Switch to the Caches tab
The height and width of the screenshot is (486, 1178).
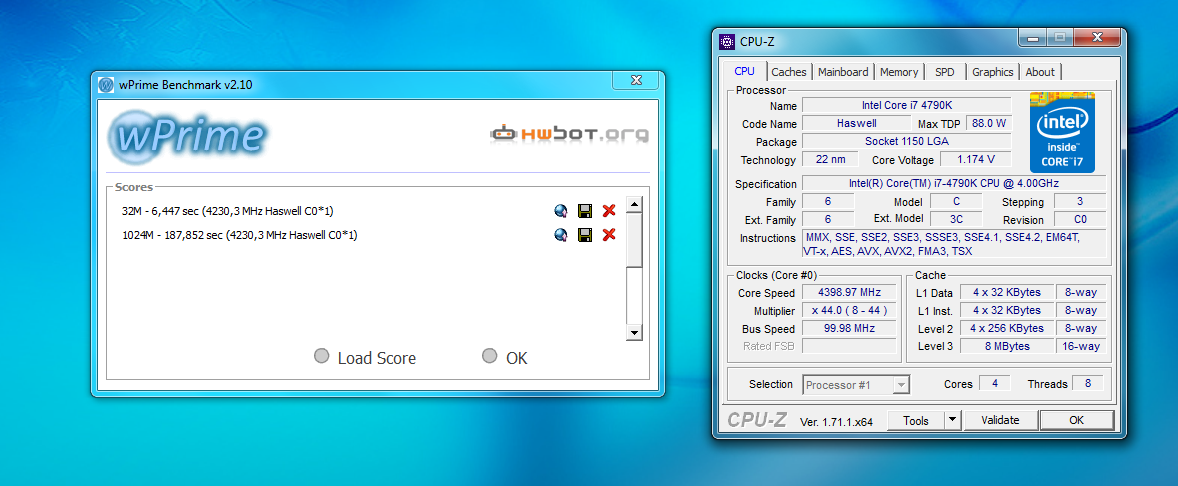789,72
